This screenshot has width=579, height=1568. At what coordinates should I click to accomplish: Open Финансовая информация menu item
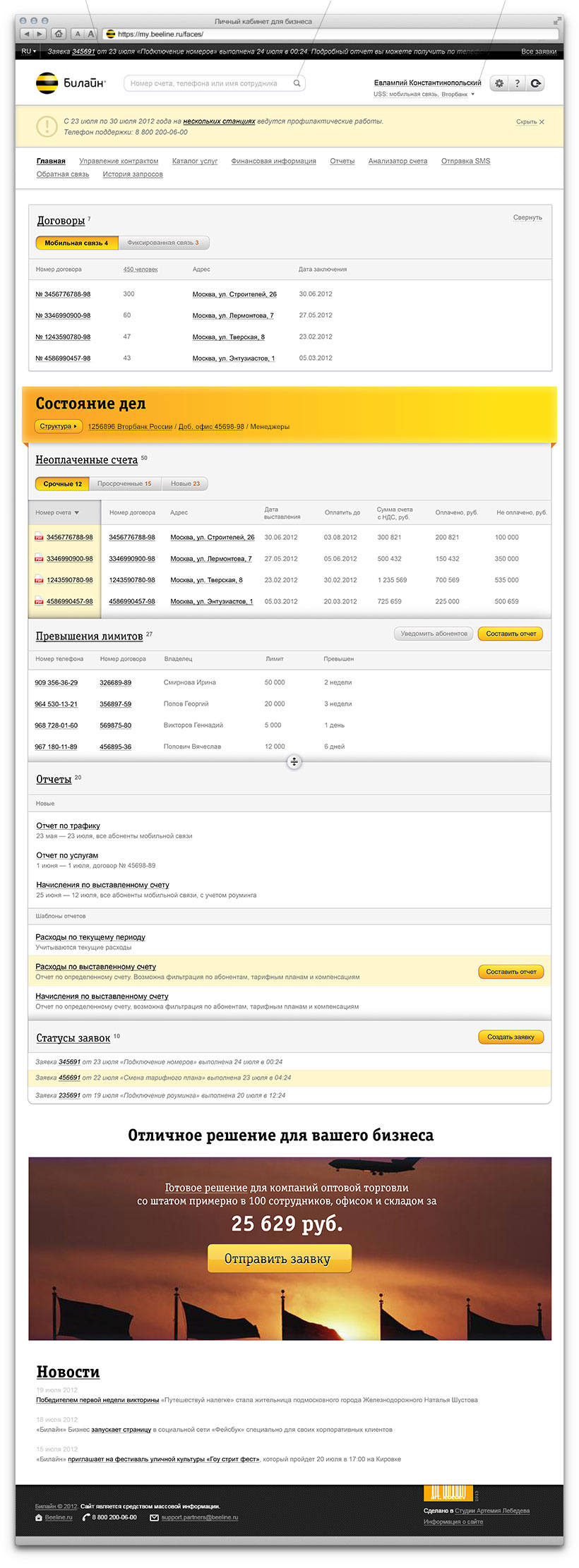pyautogui.click(x=273, y=162)
